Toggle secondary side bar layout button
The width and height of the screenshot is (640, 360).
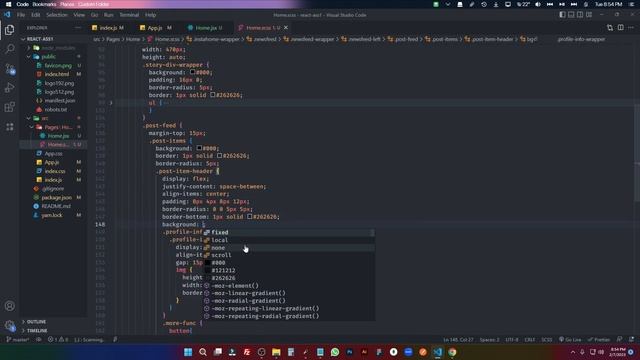tap(580, 15)
